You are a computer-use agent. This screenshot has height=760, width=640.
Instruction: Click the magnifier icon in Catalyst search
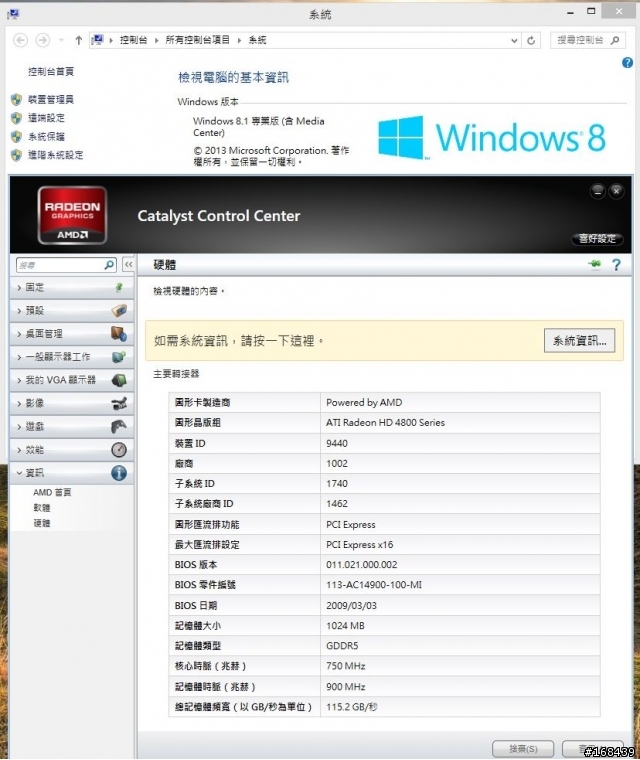point(110,265)
